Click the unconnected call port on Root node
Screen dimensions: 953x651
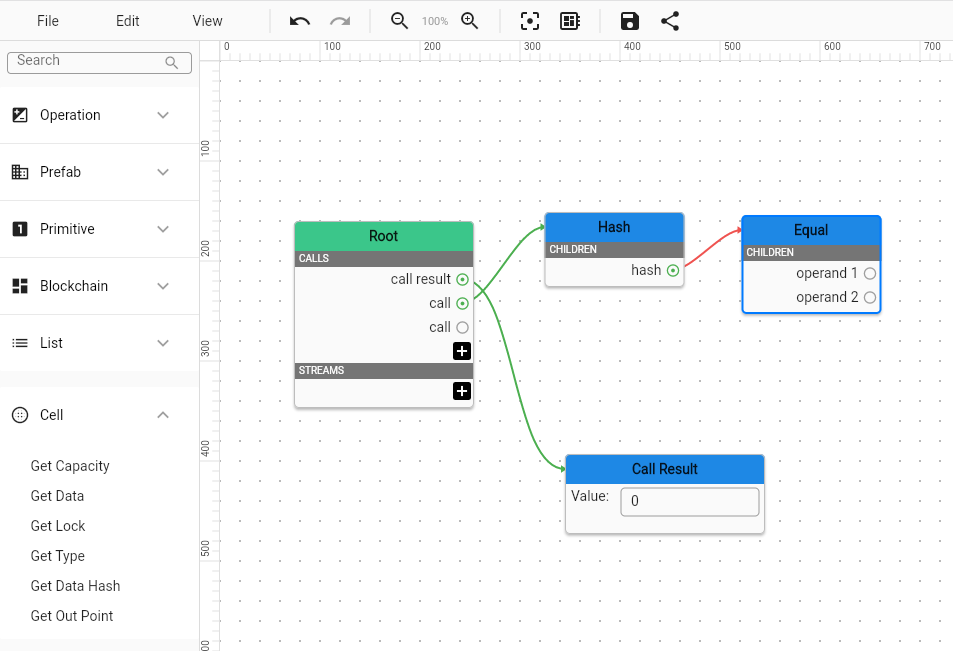462,327
